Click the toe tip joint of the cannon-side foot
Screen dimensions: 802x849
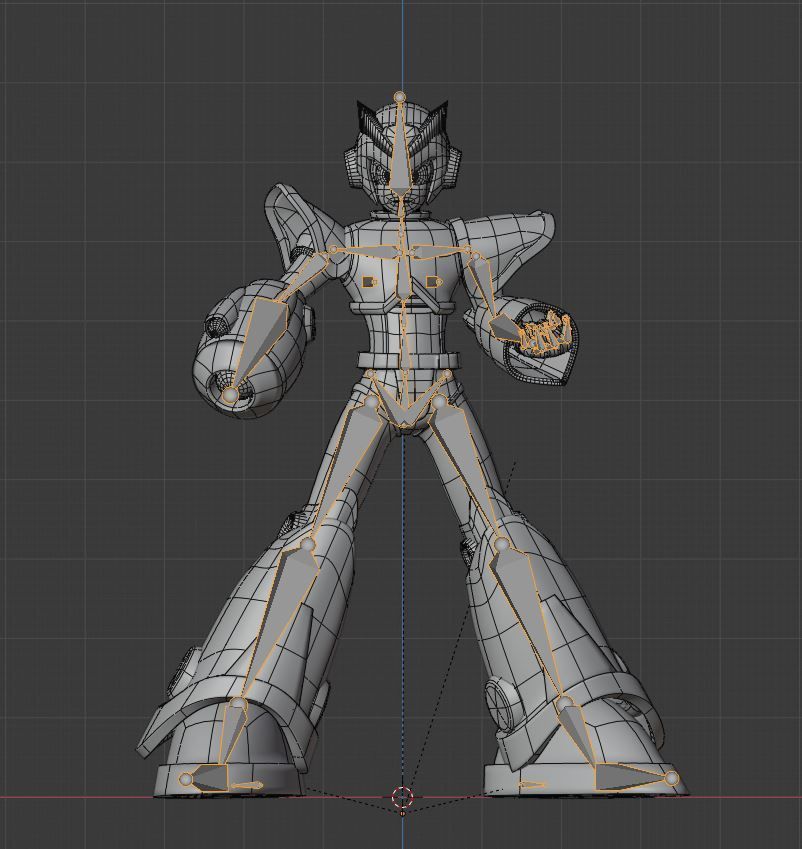tap(186, 780)
